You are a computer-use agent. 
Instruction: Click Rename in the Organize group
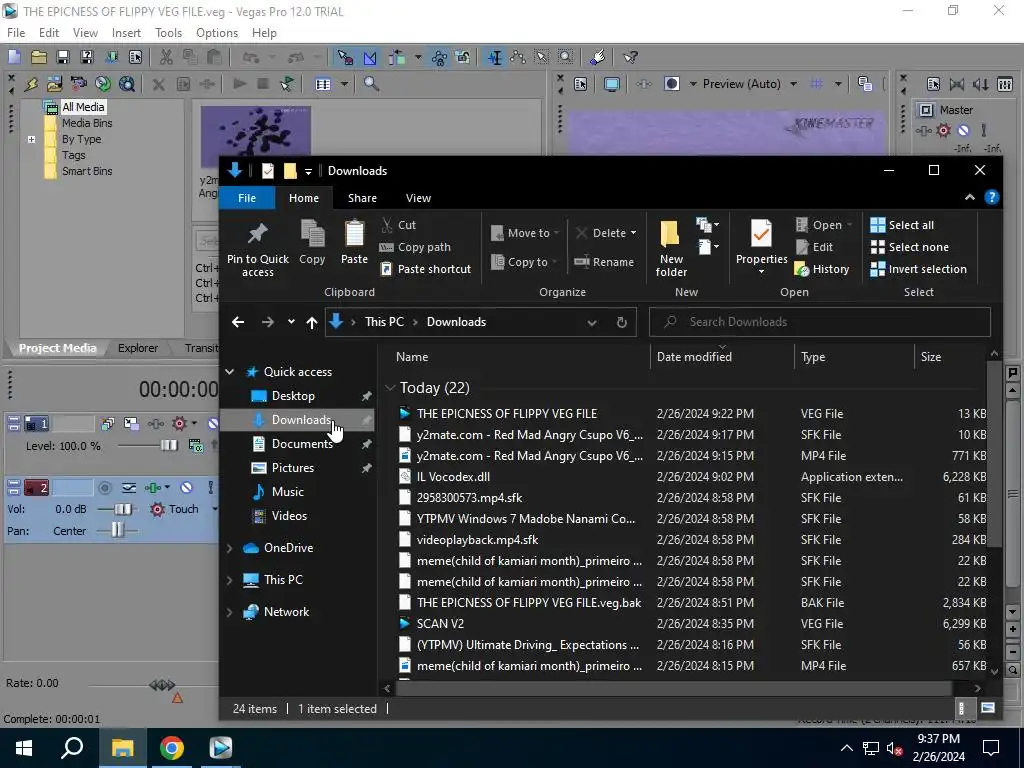pos(604,262)
